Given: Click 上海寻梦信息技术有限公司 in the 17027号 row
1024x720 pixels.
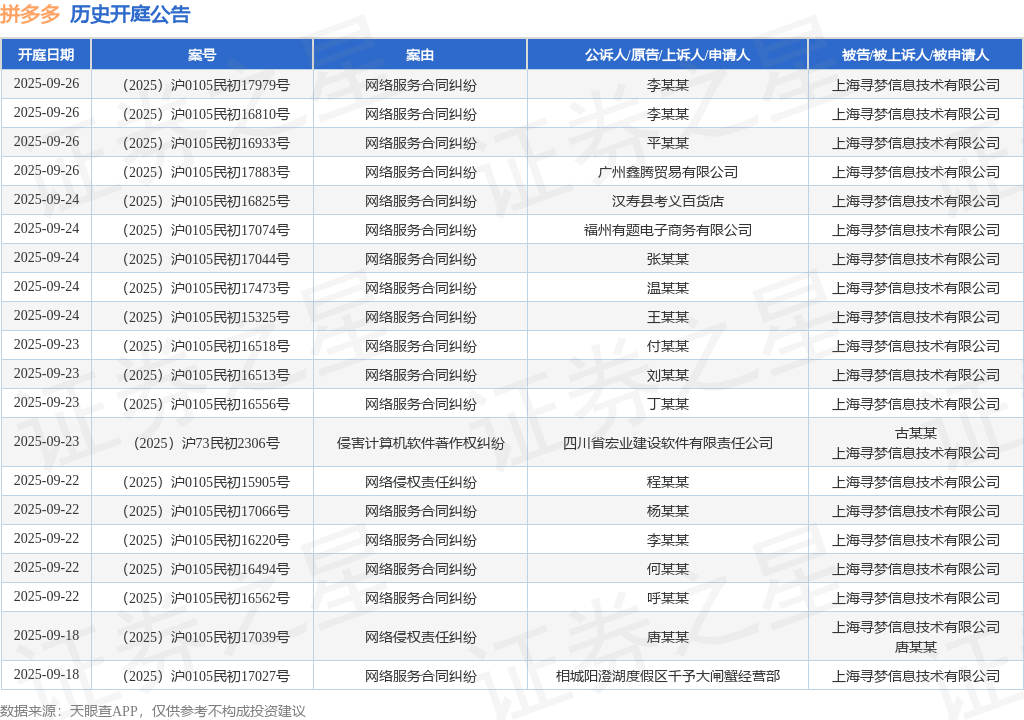Looking at the screenshot, I should pos(916,676).
